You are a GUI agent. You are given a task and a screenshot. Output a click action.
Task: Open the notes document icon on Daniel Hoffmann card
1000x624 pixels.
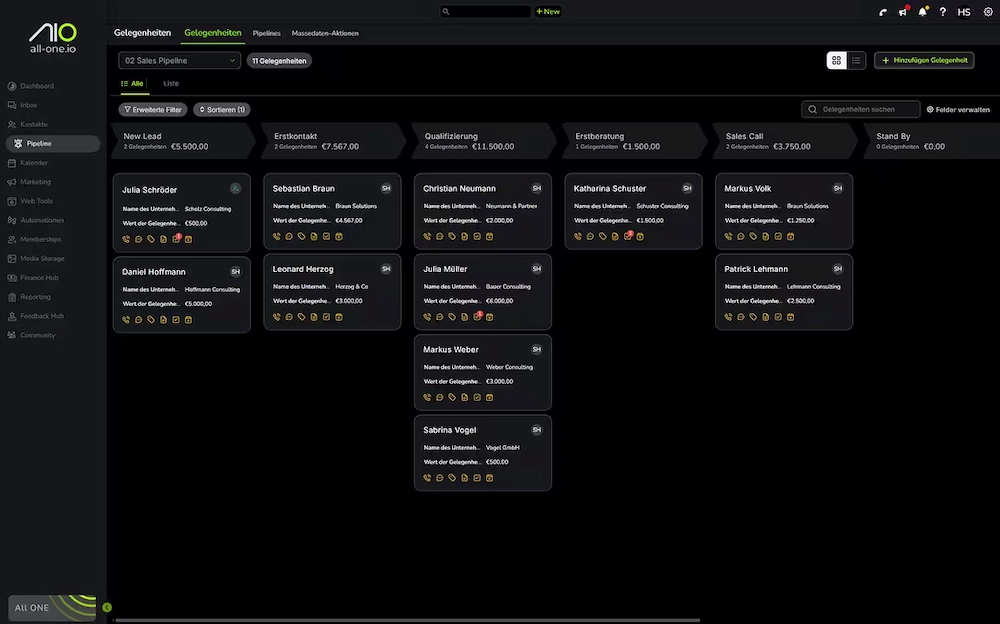(x=163, y=320)
